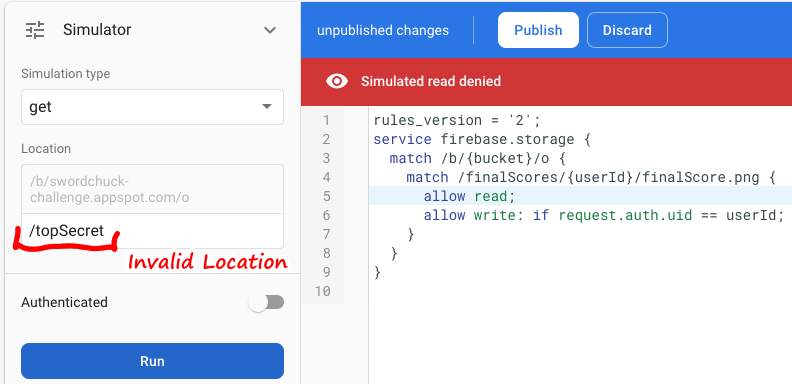Screen dimensions: 792x384
Task: Toggle the Authenticated switch on
Action: (x=267, y=302)
